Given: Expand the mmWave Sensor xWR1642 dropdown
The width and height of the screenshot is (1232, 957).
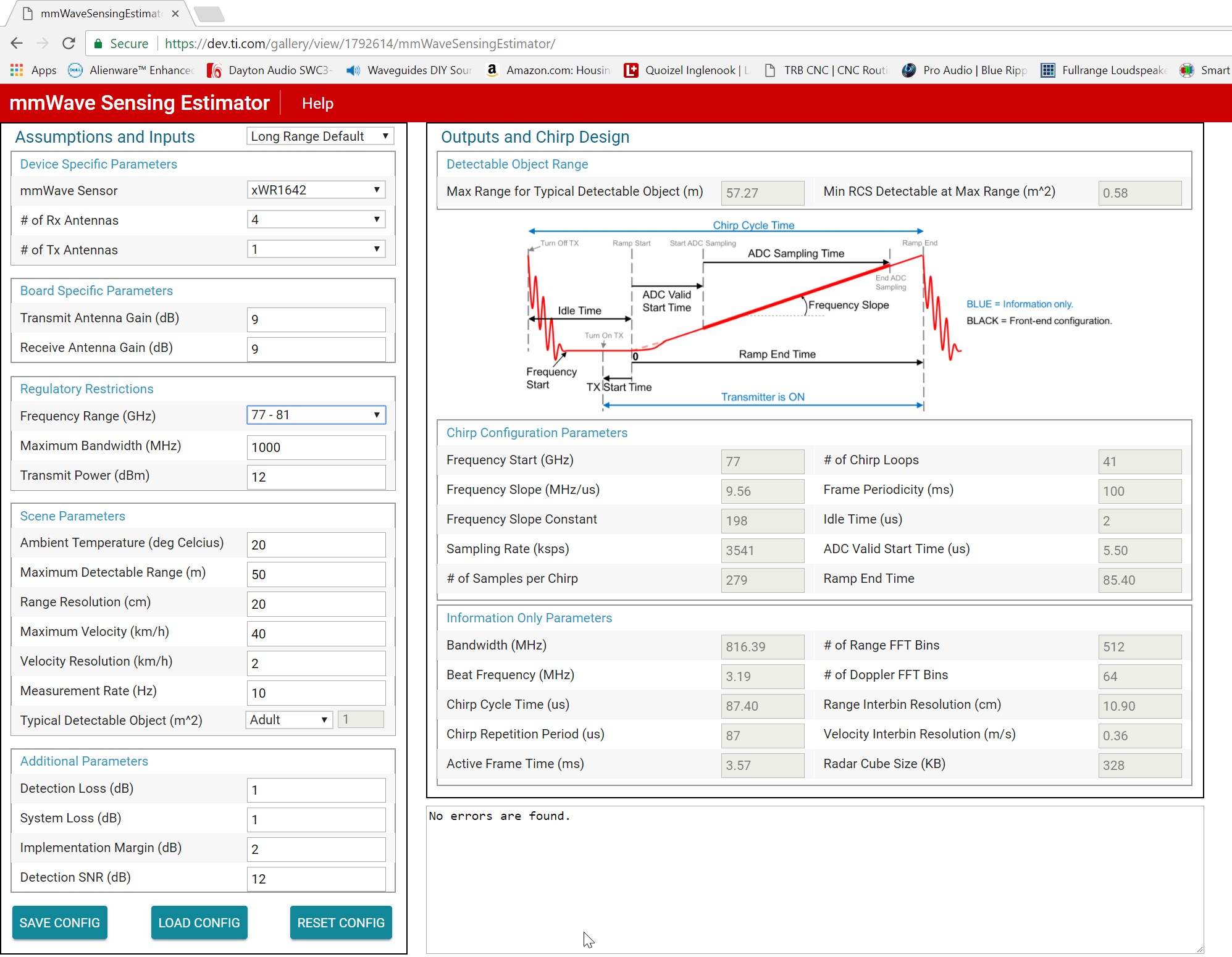Looking at the screenshot, I should pyautogui.click(x=316, y=190).
